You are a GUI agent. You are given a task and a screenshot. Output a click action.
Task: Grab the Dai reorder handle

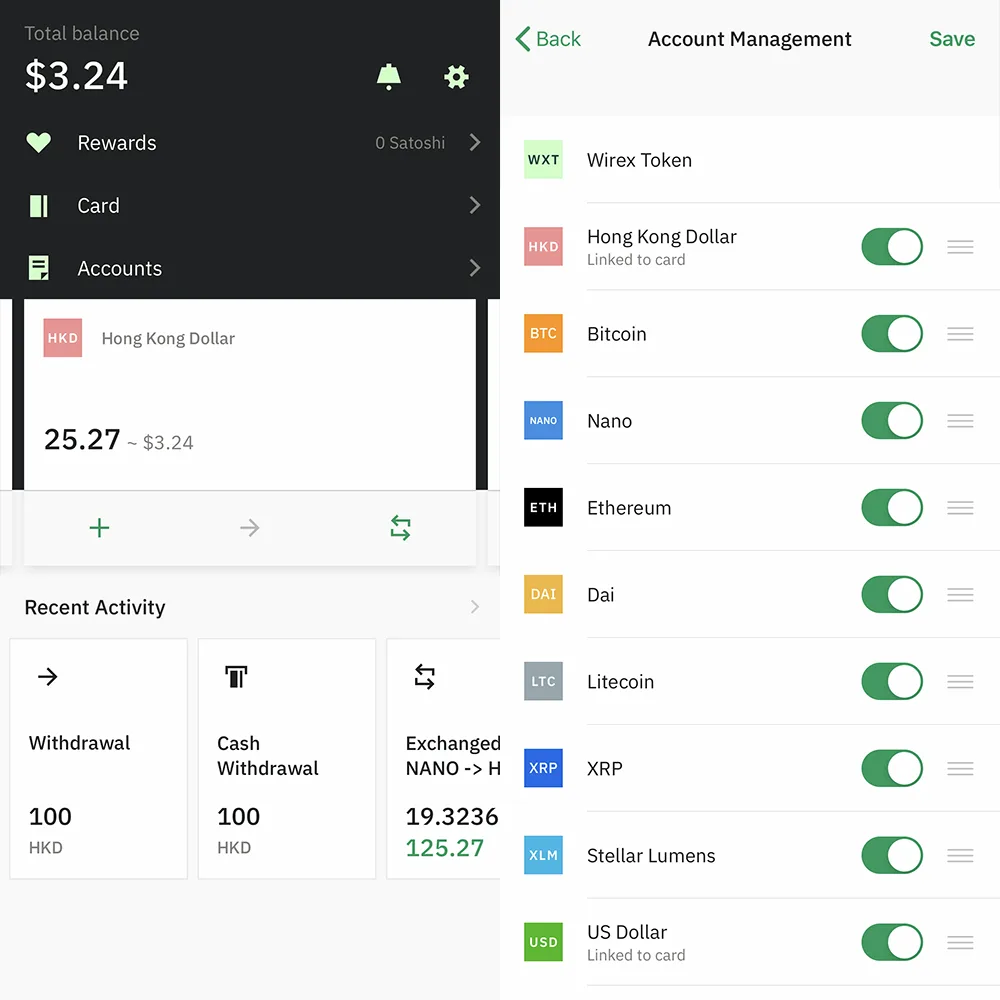click(960, 594)
